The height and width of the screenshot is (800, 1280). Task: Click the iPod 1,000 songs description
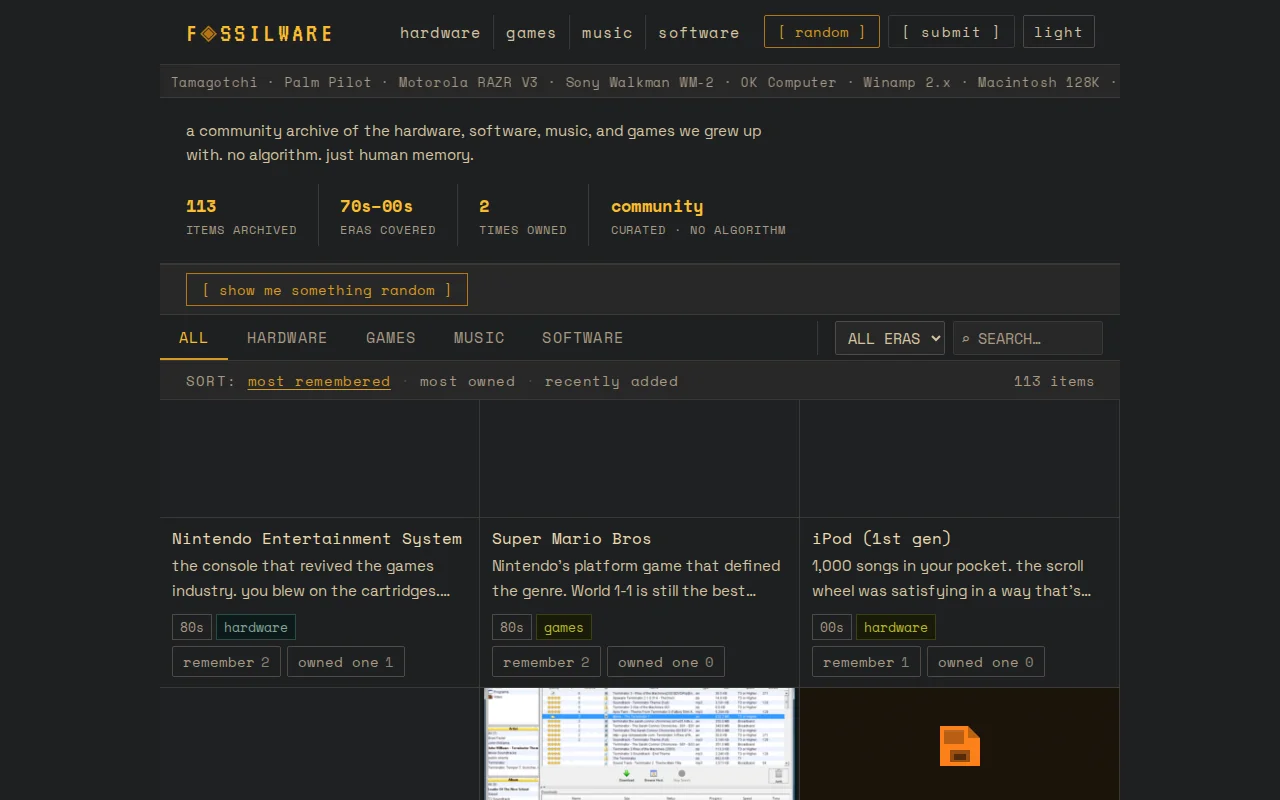click(x=951, y=578)
